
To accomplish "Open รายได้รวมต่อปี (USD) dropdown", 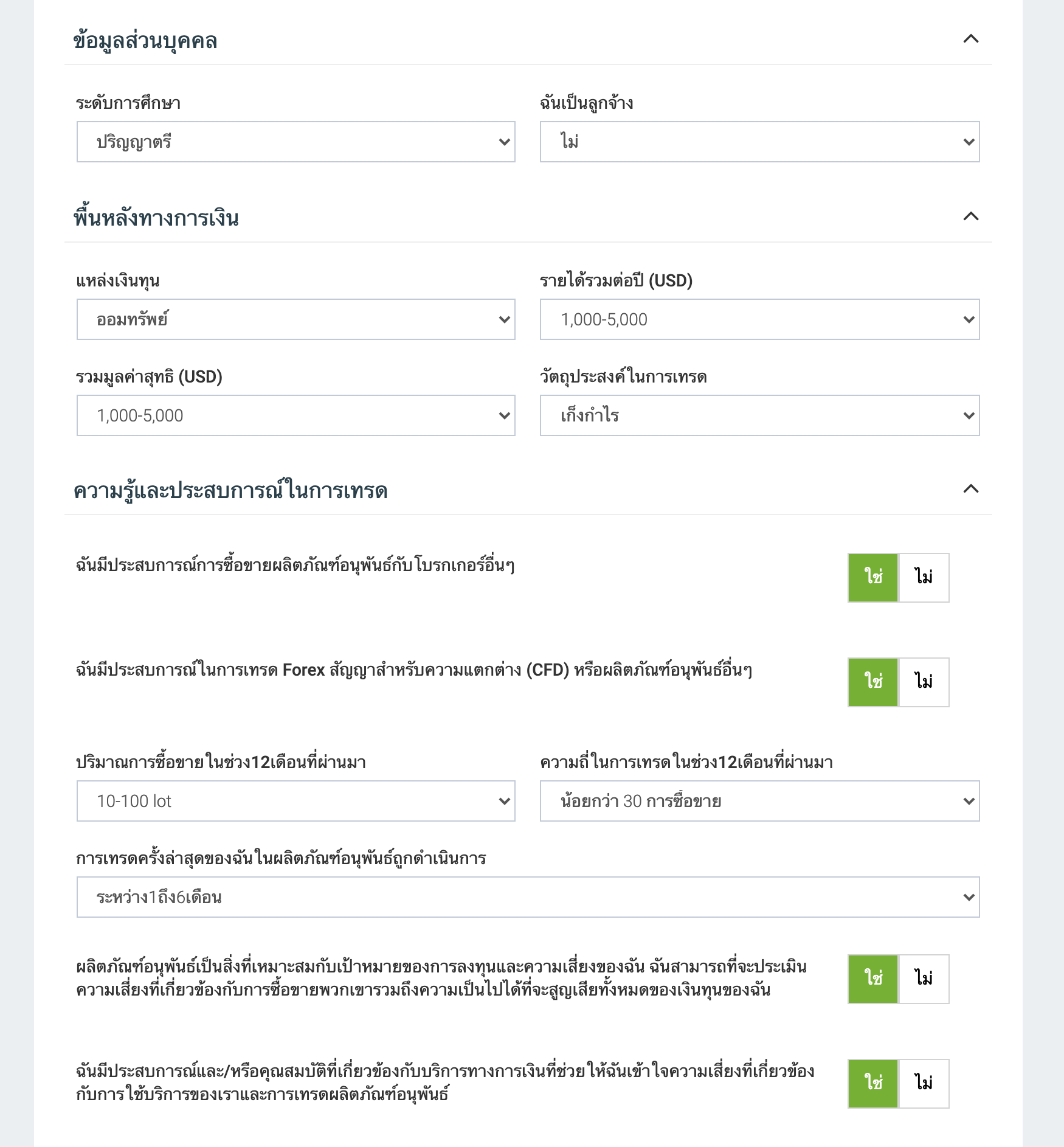I will (x=759, y=319).
